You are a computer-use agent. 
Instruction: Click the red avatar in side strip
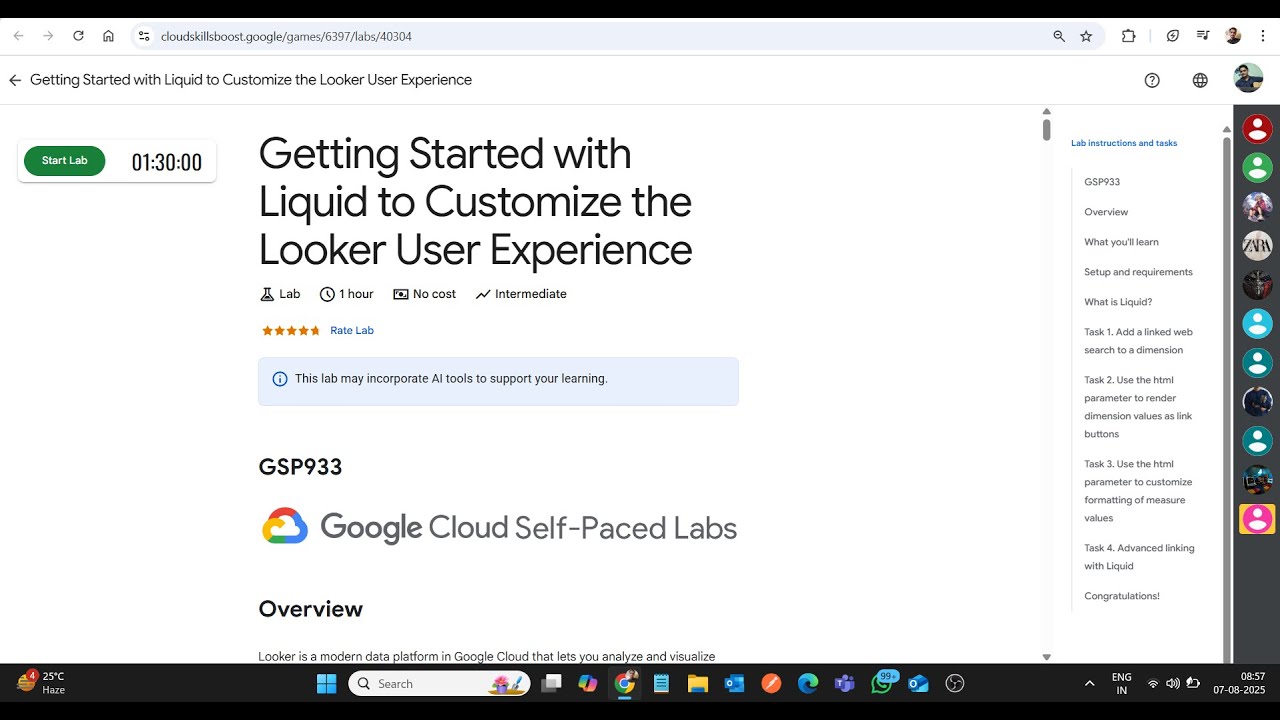click(1257, 128)
